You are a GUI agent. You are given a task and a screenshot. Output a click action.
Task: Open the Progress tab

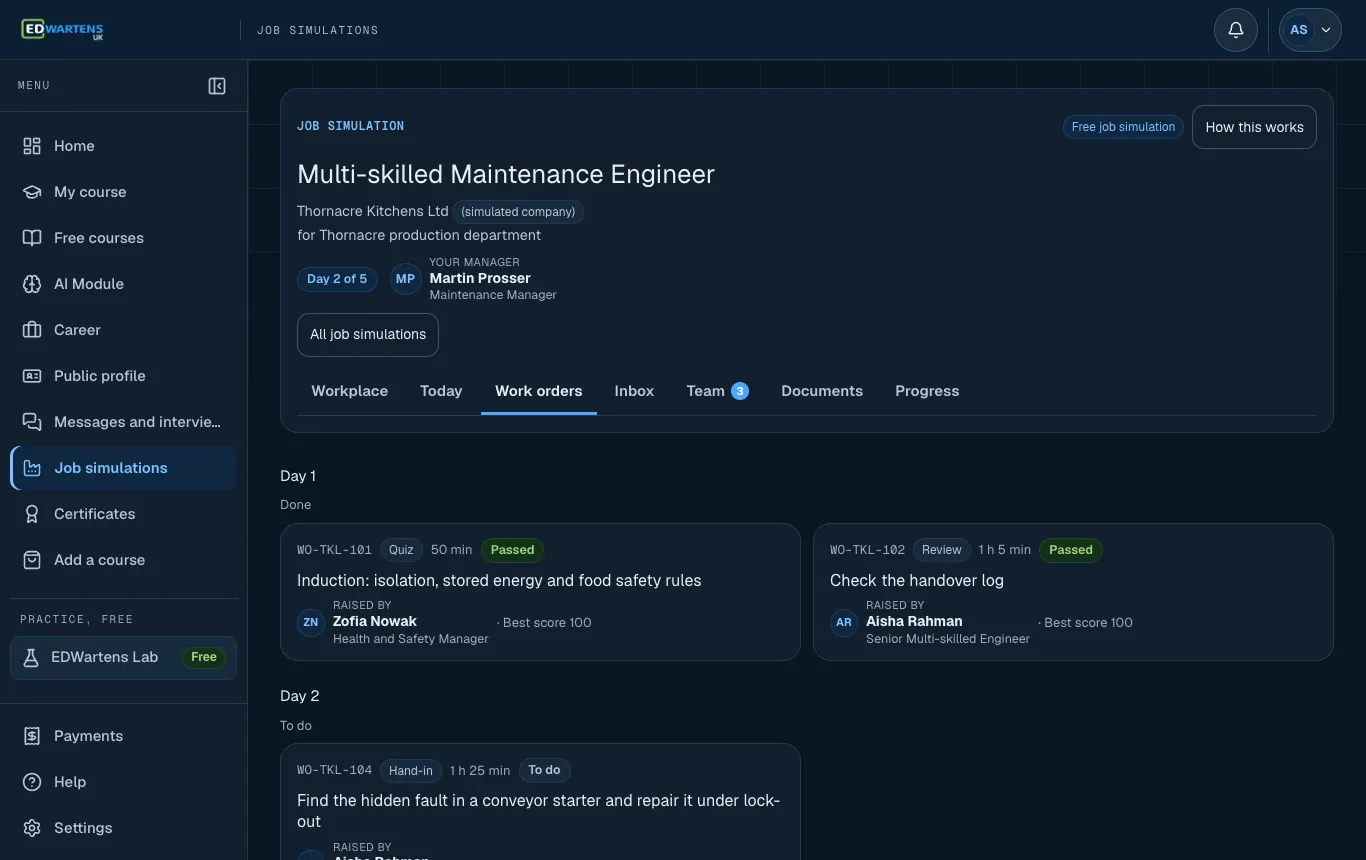(927, 391)
